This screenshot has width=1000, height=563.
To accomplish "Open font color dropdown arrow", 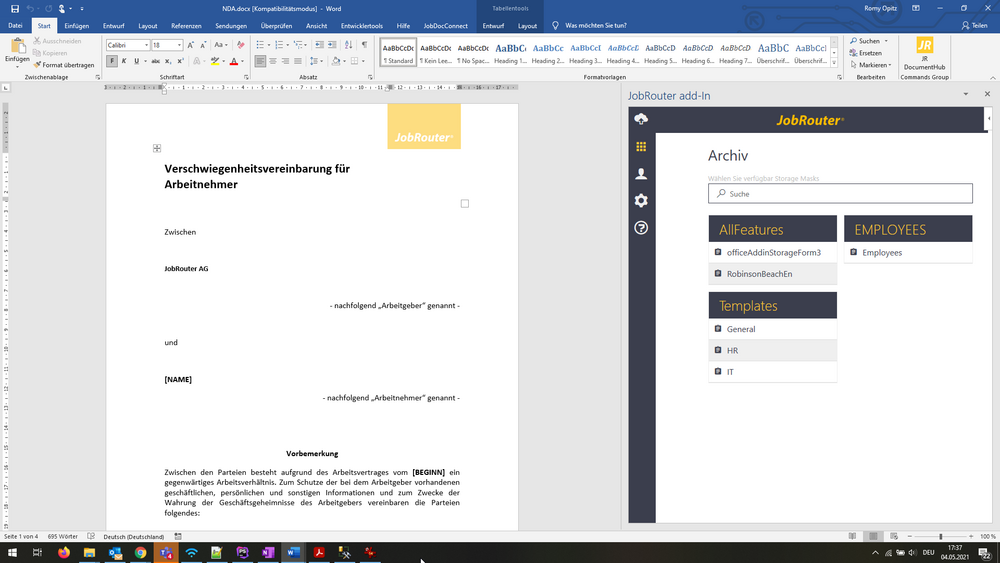I will [242, 62].
